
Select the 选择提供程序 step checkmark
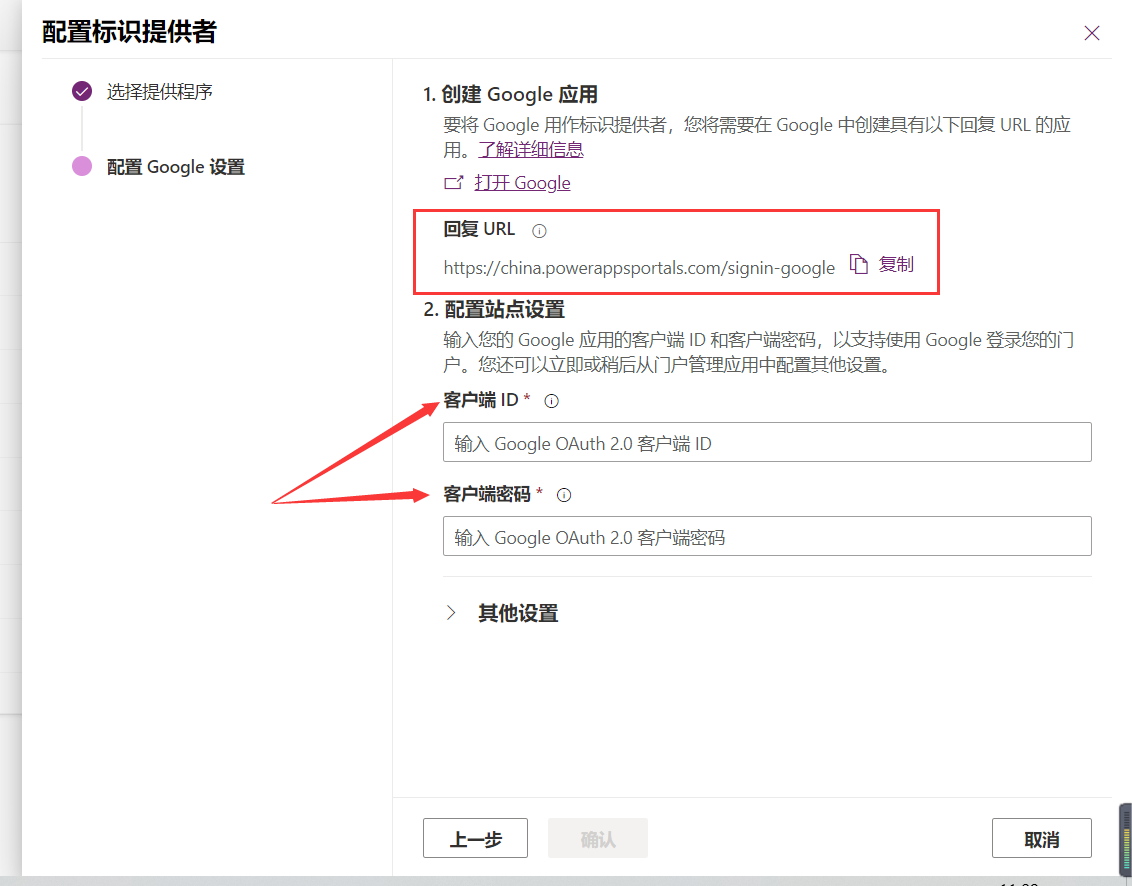point(82,91)
